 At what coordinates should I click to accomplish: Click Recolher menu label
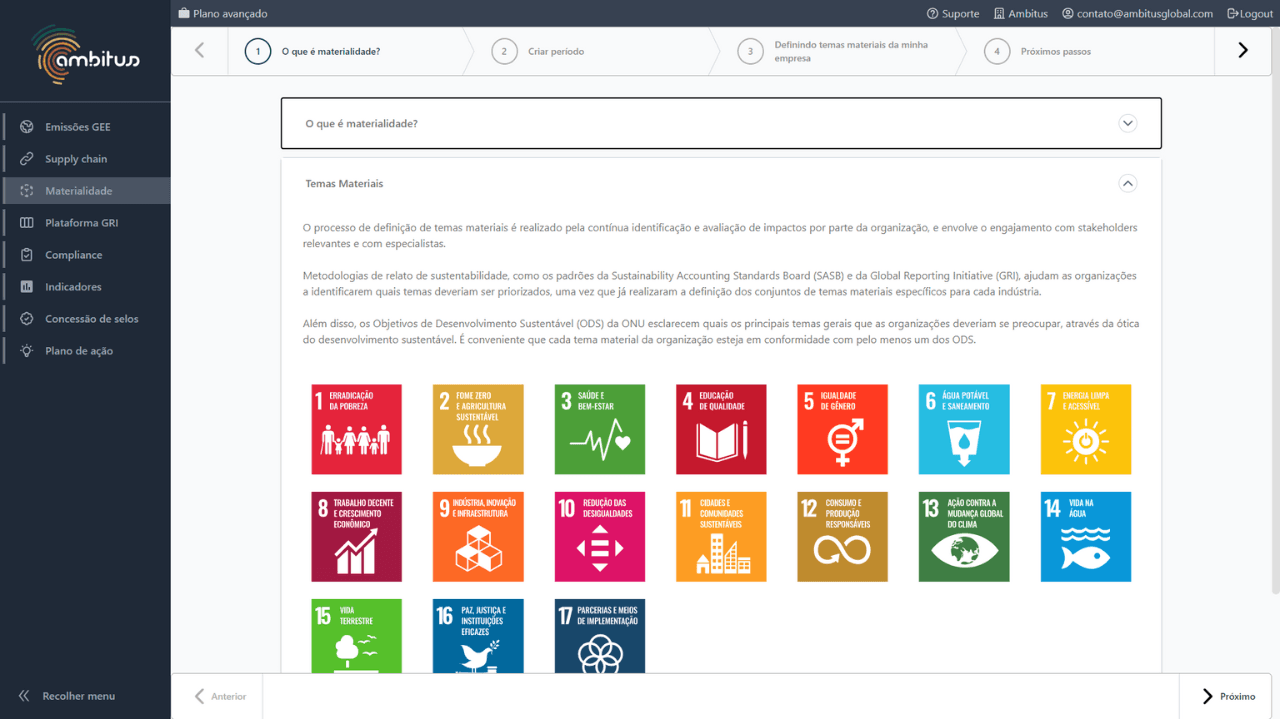79,696
